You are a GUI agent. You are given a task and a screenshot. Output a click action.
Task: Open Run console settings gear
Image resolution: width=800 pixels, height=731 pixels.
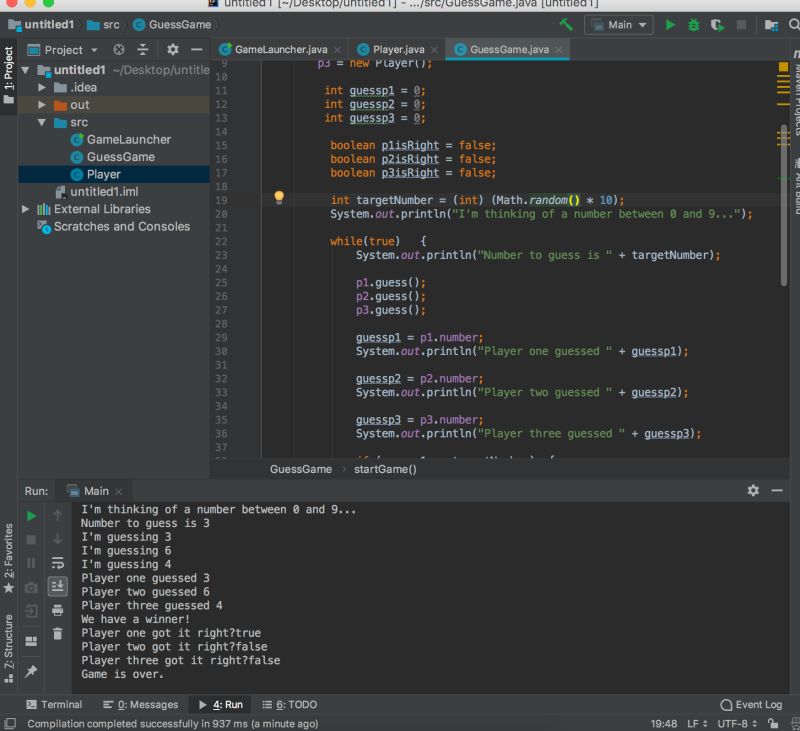tap(753, 490)
